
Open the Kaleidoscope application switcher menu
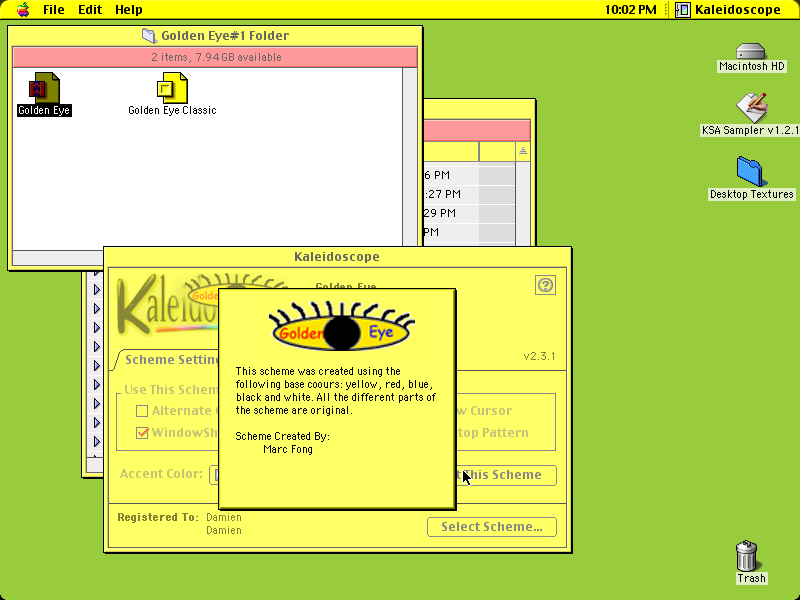728,10
